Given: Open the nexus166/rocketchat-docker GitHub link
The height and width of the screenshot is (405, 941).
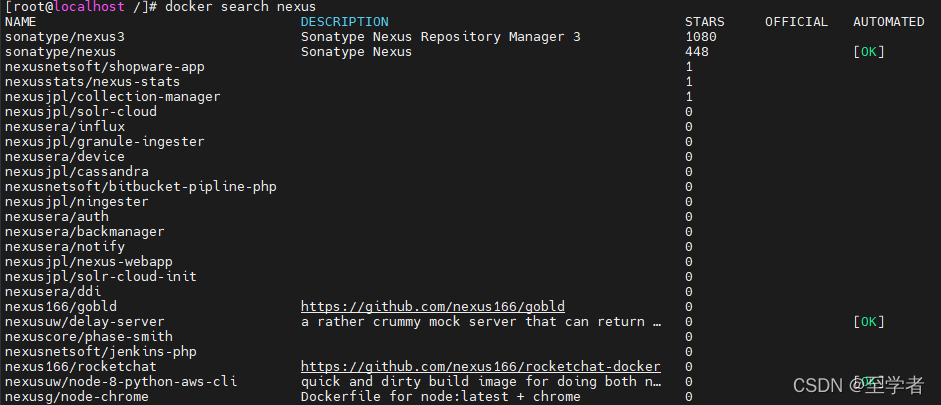Looking at the screenshot, I should pyautogui.click(x=481, y=367).
